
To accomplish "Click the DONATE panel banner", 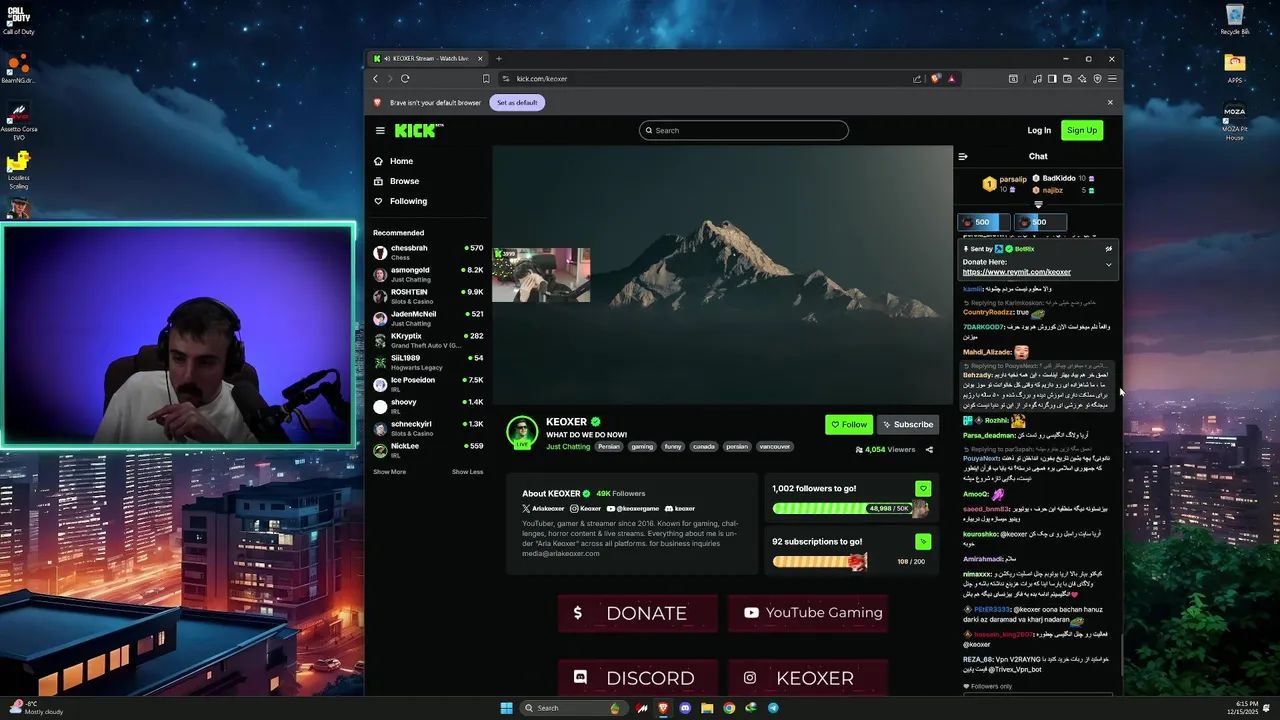I will click(637, 613).
